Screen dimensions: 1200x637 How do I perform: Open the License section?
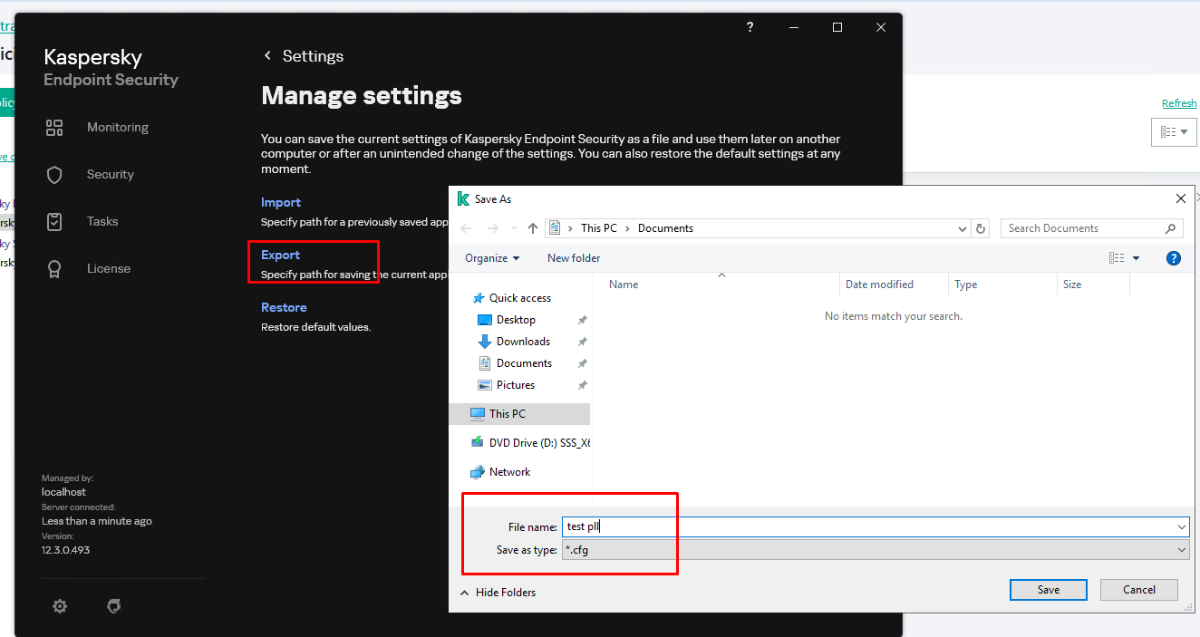click(109, 268)
